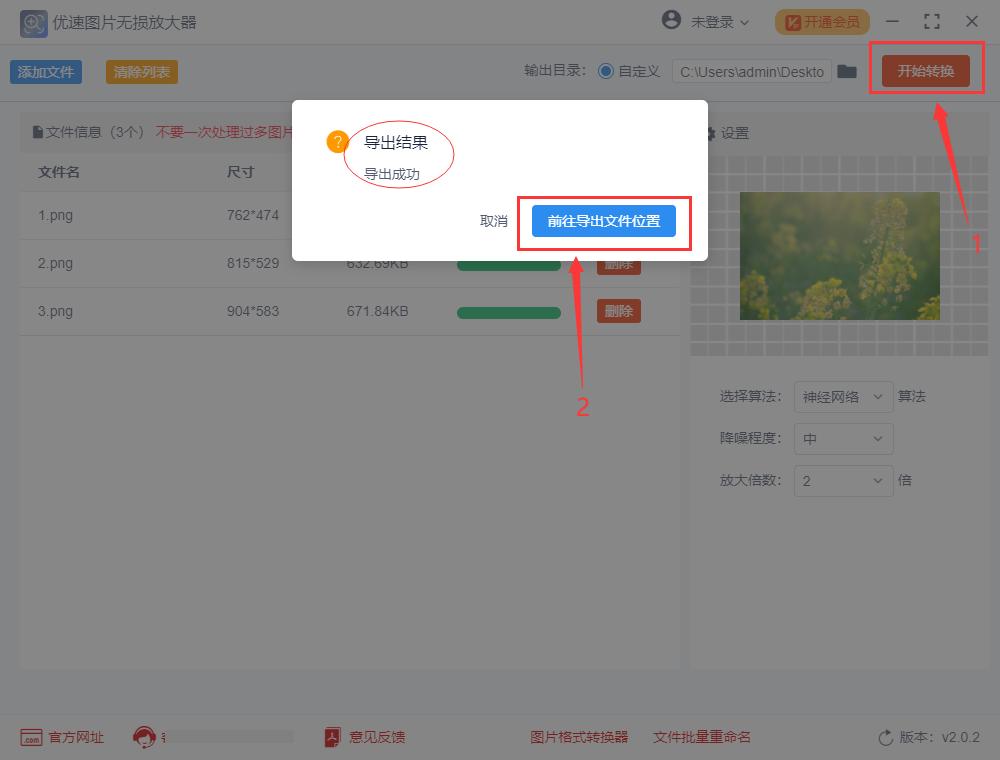Open the 选择算法 neural network dropdown
Image resolution: width=1000 pixels, height=760 pixels.
(x=843, y=397)
